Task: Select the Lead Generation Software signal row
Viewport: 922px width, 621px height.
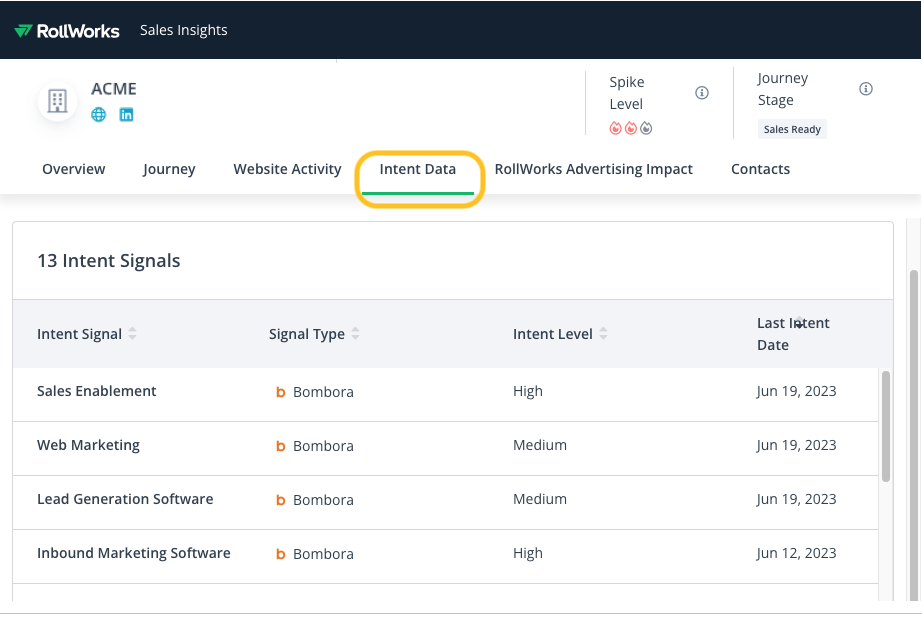Action: tap(125, 499)
